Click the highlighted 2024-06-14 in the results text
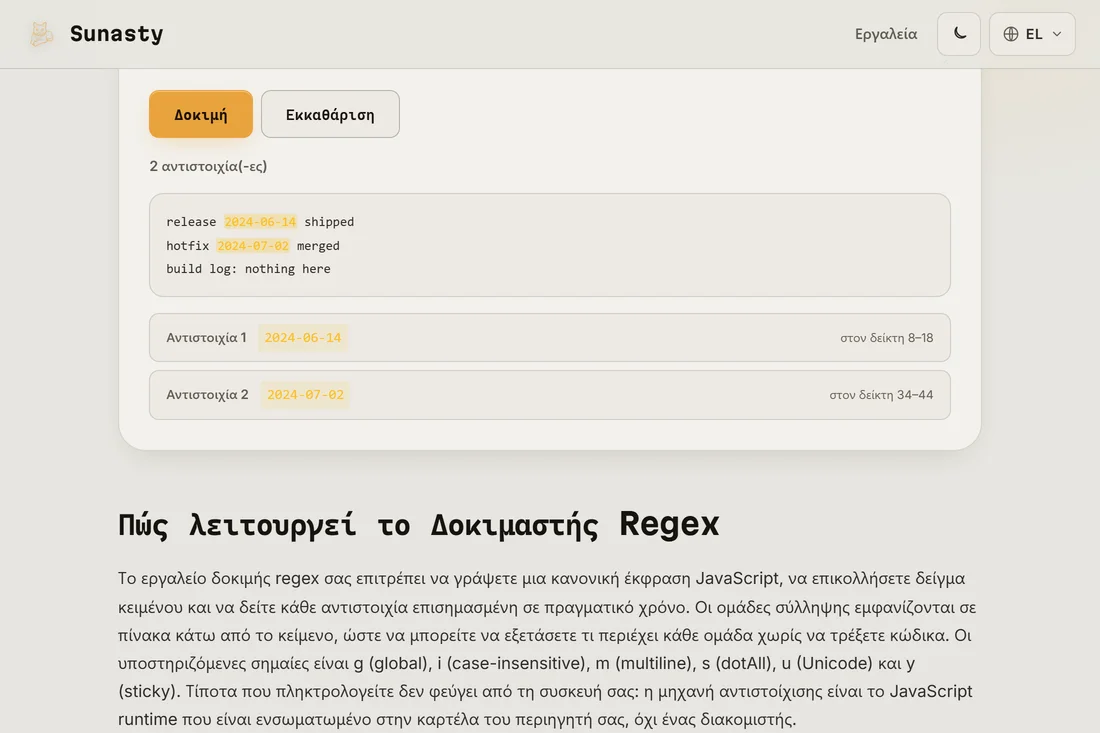The image size is (1100, 733). click(x=260, y=222)
